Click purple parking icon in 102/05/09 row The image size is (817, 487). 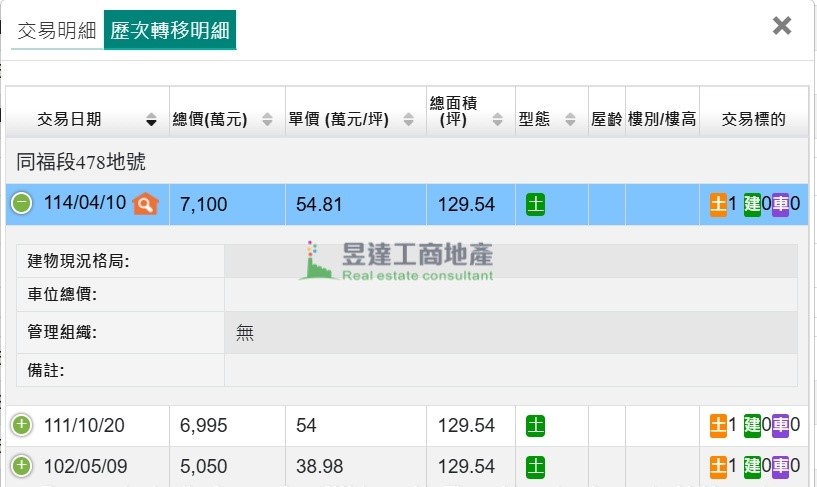click(780, 466)
